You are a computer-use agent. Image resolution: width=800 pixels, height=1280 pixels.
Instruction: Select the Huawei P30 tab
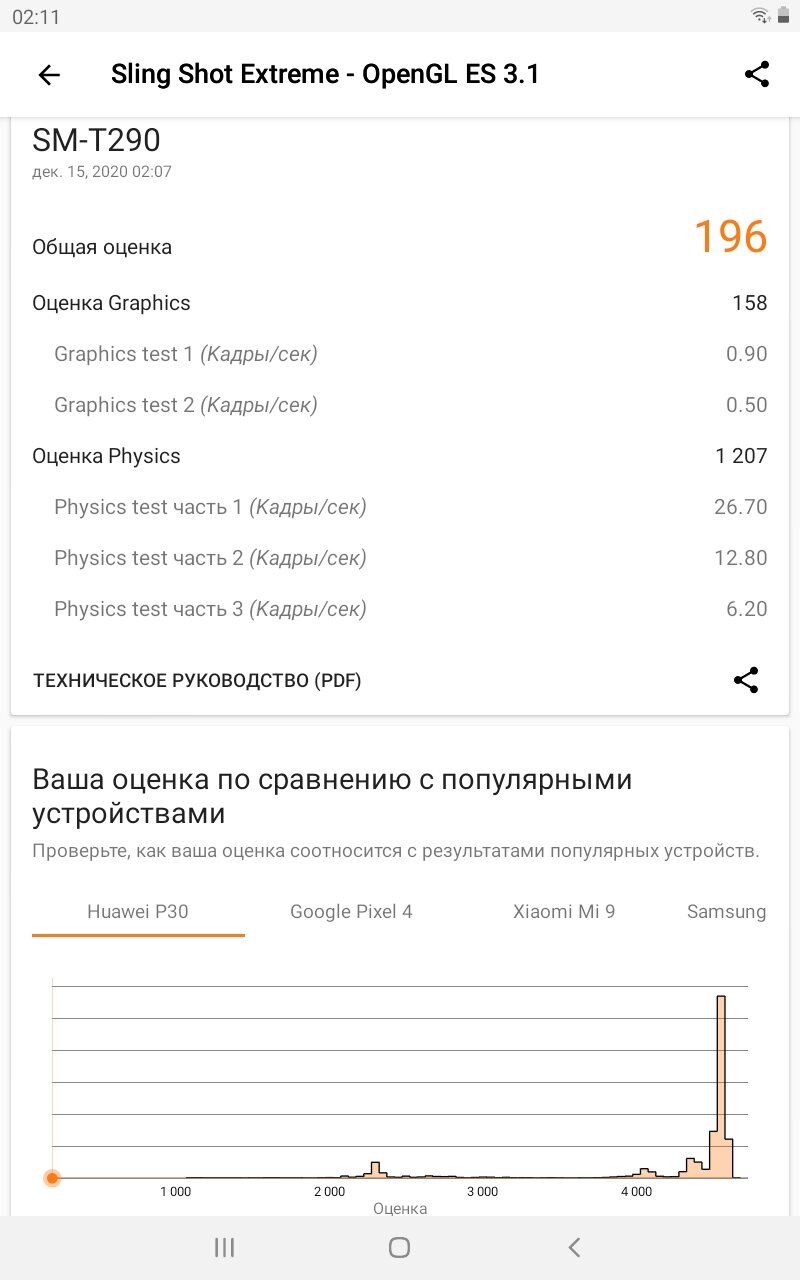[x=138, y=912]
